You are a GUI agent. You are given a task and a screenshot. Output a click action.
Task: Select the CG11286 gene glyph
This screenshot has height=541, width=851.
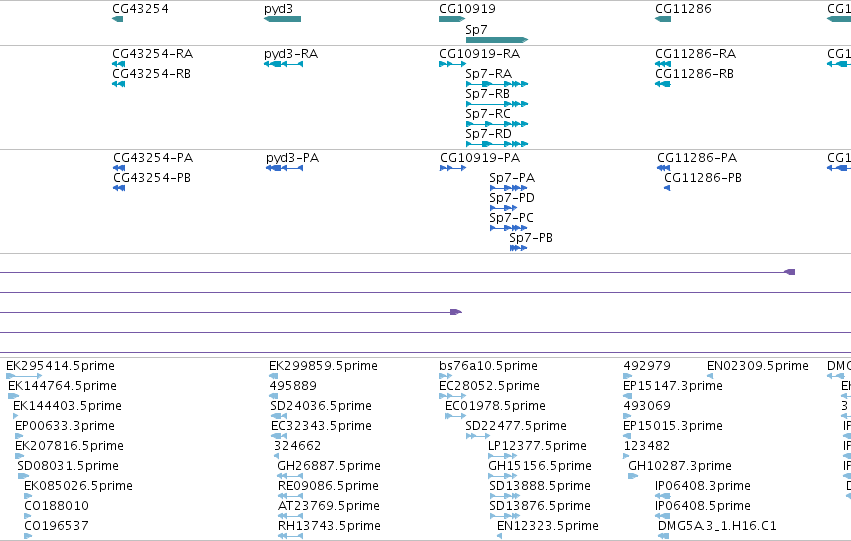coord(663,19)
